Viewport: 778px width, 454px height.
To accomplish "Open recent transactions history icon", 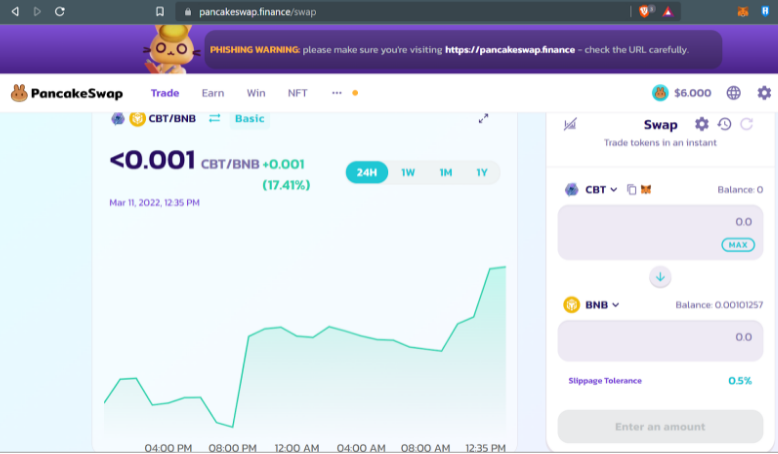I will (724, 124).
